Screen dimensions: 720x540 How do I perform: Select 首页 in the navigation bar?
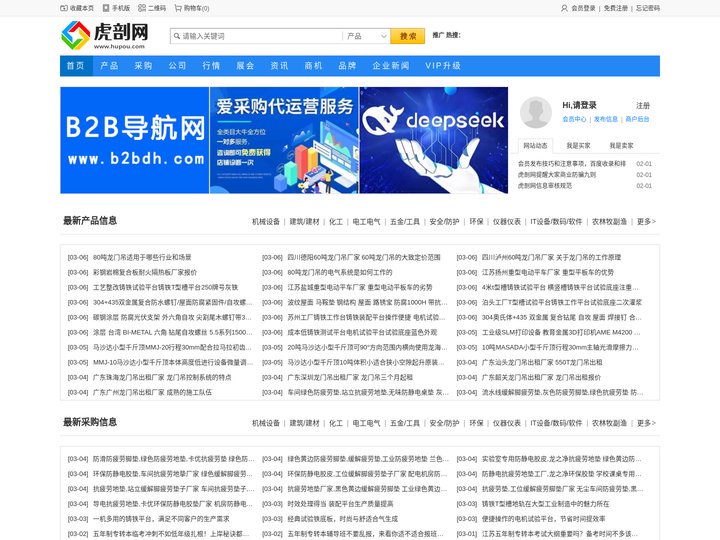[x=76, y=66]
